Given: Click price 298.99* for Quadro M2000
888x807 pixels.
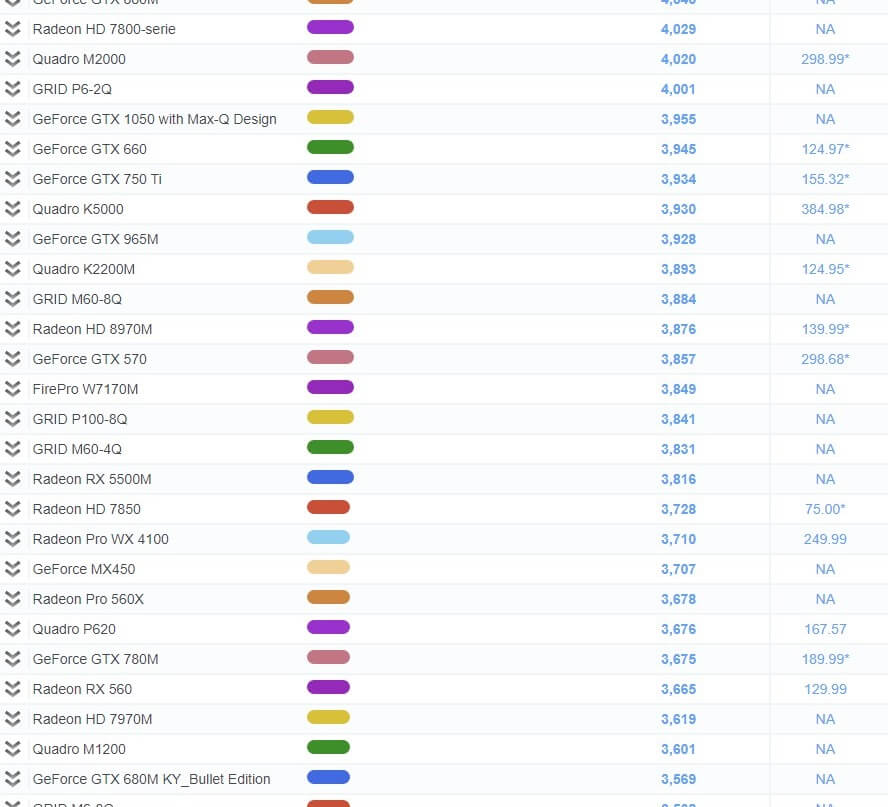Looking at the screenshot, I should click(825, 59).
